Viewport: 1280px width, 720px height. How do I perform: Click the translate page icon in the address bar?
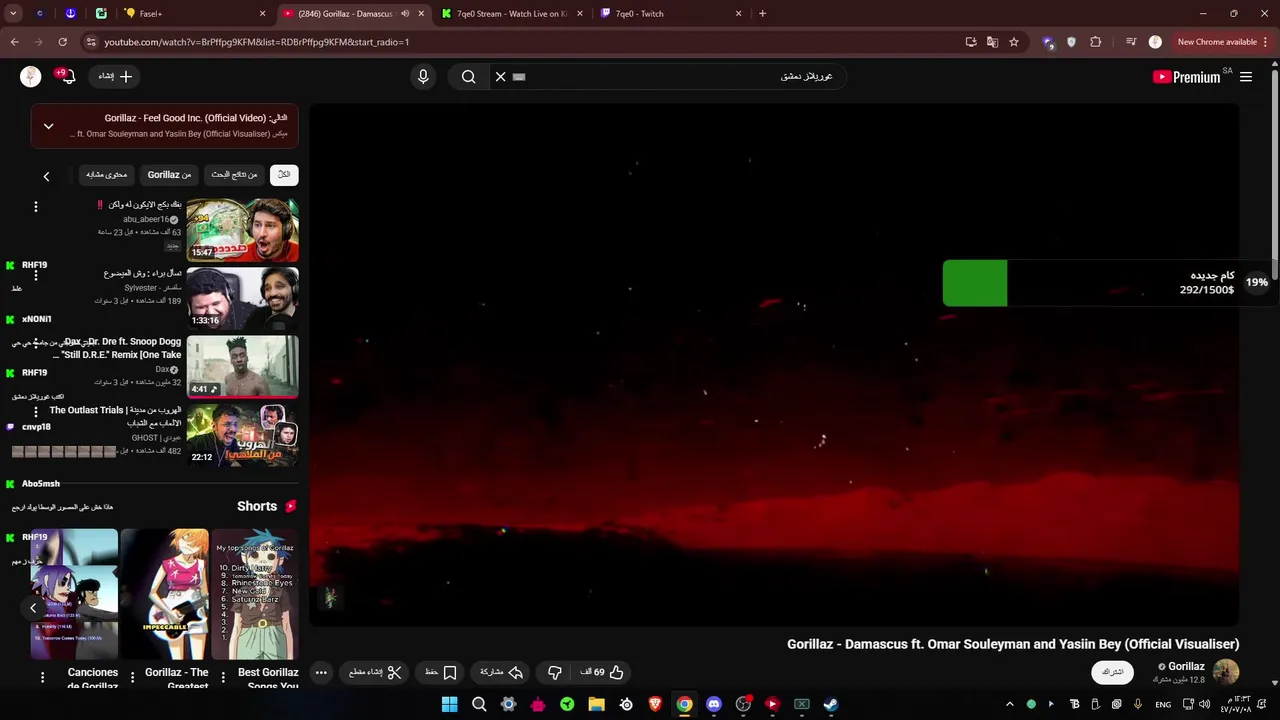[x=992, y=42]
